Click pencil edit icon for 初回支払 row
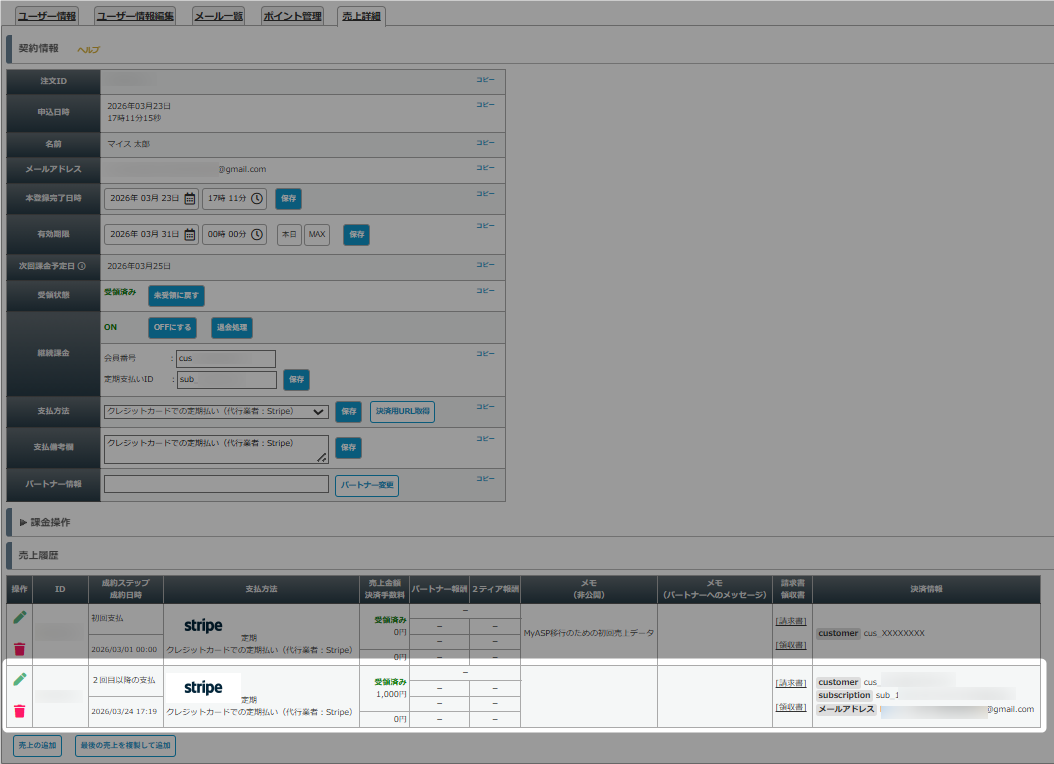The height and width of the screenshot is (764, 1054). pyautogui.click(x=19, y=618)
